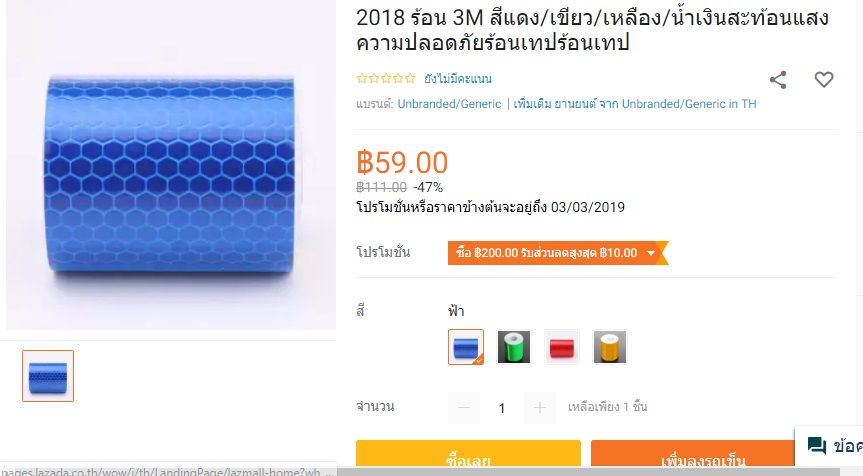Screen dimensions: 863x476
Task: Select the green tape color option
Action: 514,347
